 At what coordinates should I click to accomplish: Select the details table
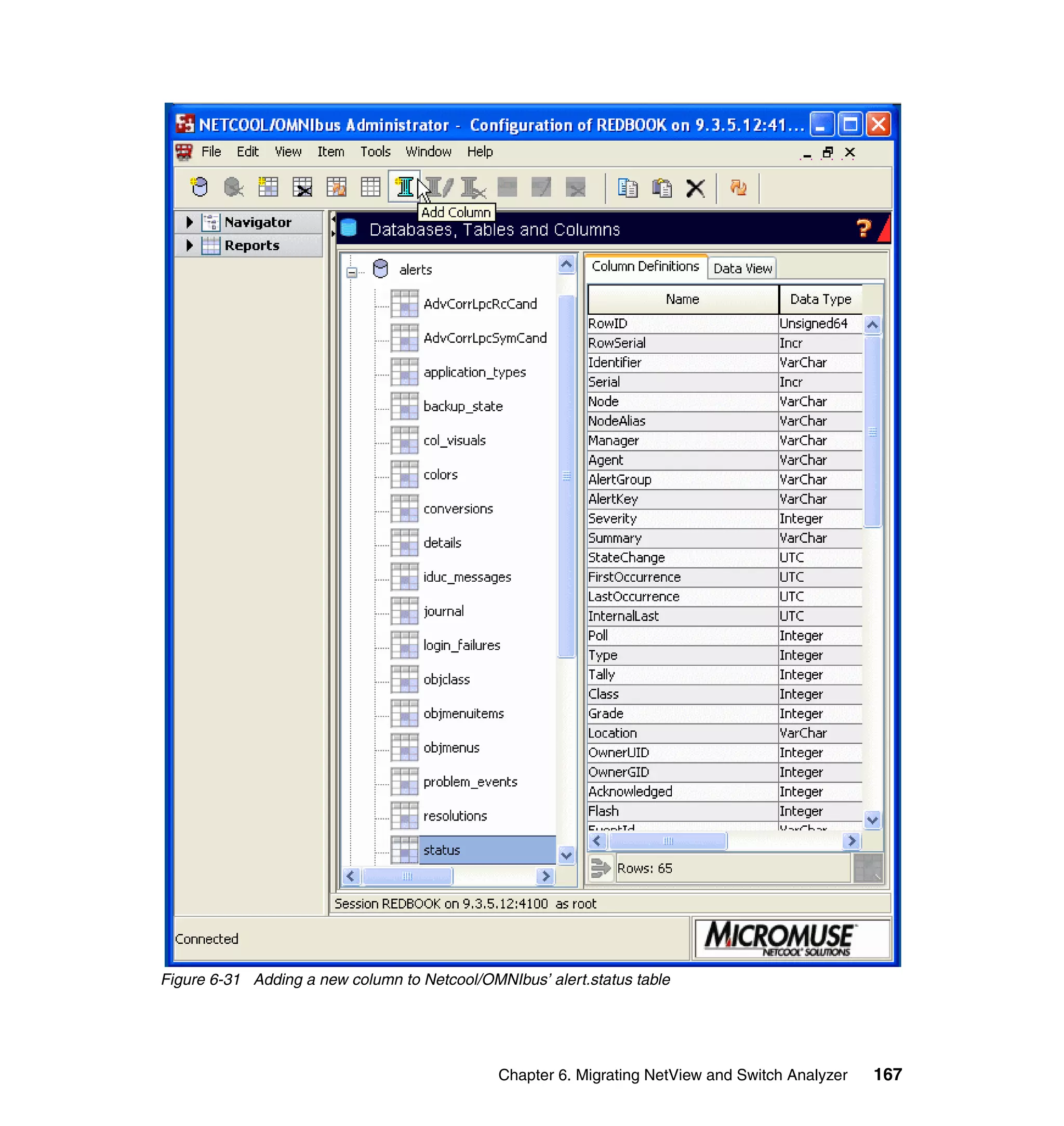[443, 543]
